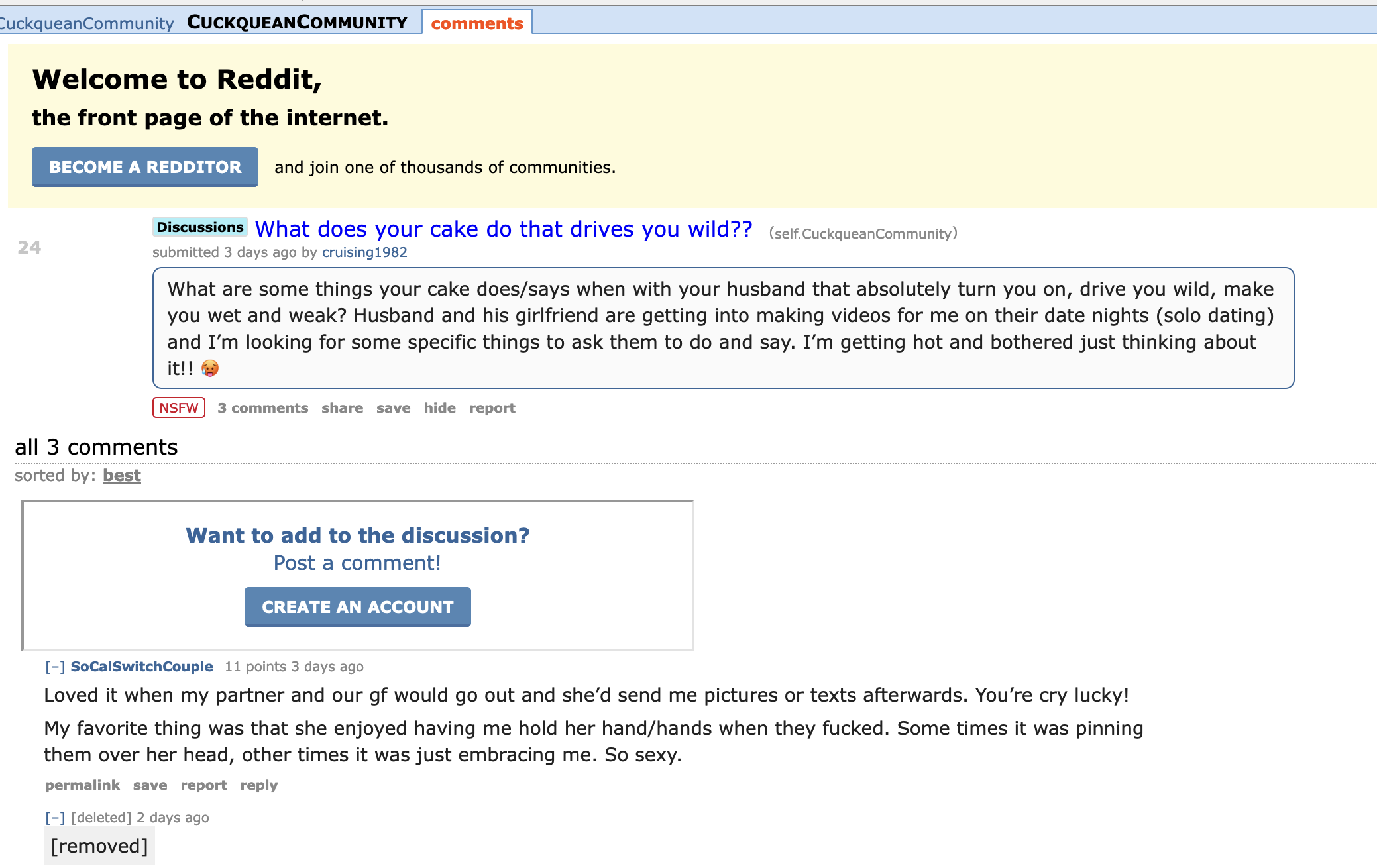Open permalink of SoCalSwitchCouple's comment
This screenshot has width=1377, height=868.
pos(82,785)
